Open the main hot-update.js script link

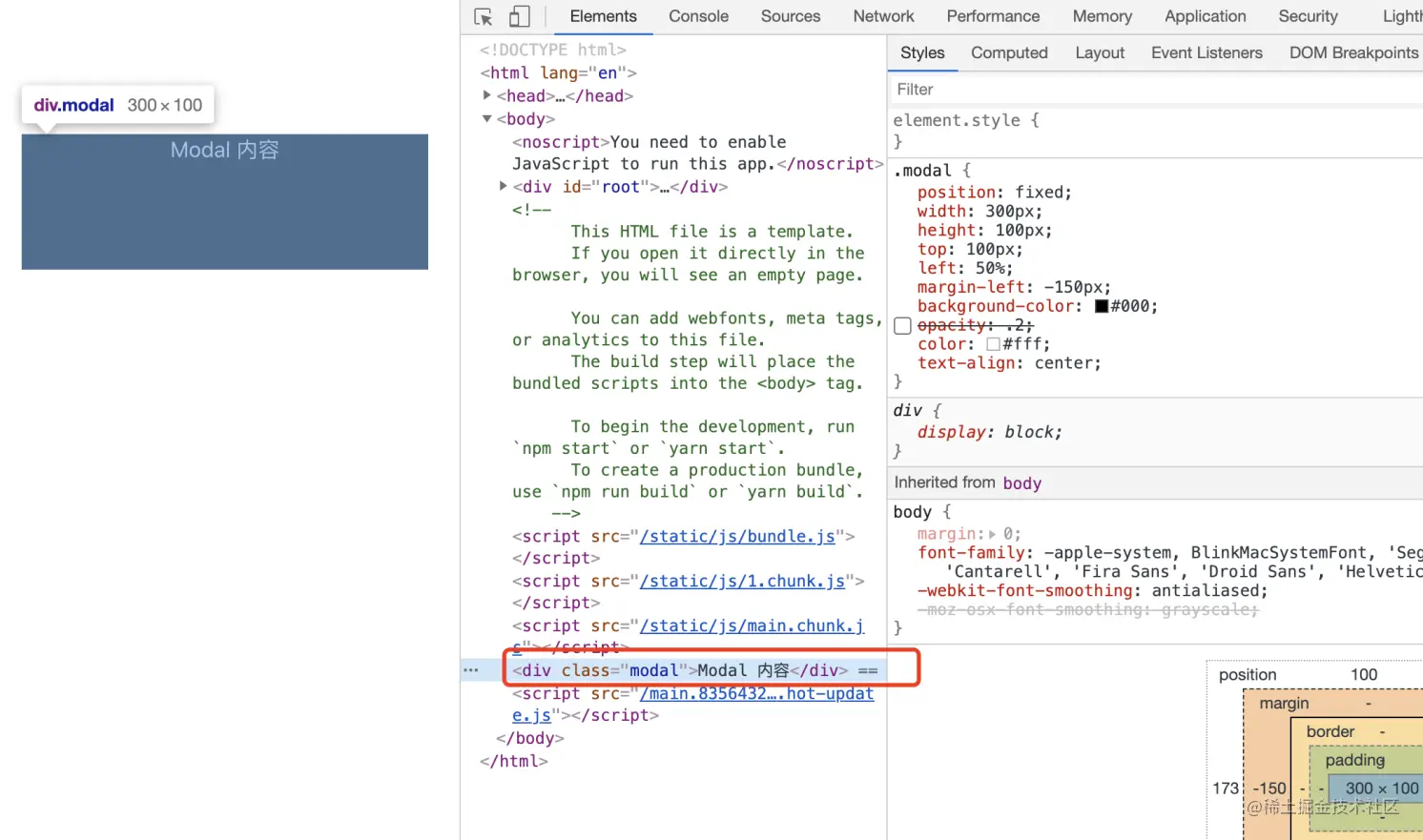tap(757, 693)
